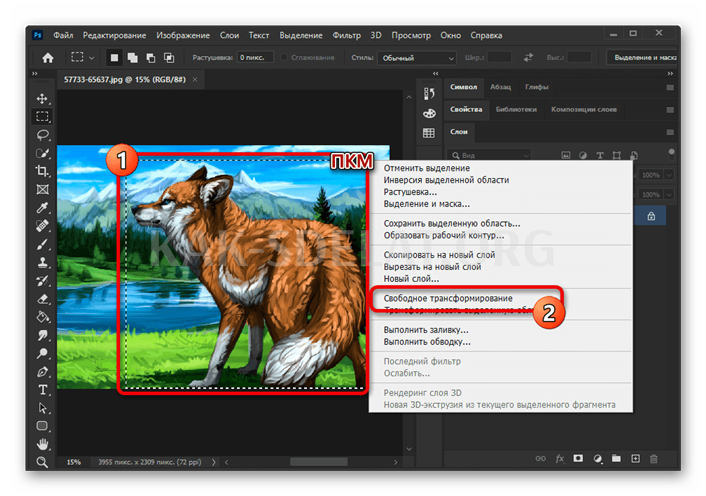Screen dimensions: 706x496
Task: Open the History panel icon
Action: click(429, 94)
